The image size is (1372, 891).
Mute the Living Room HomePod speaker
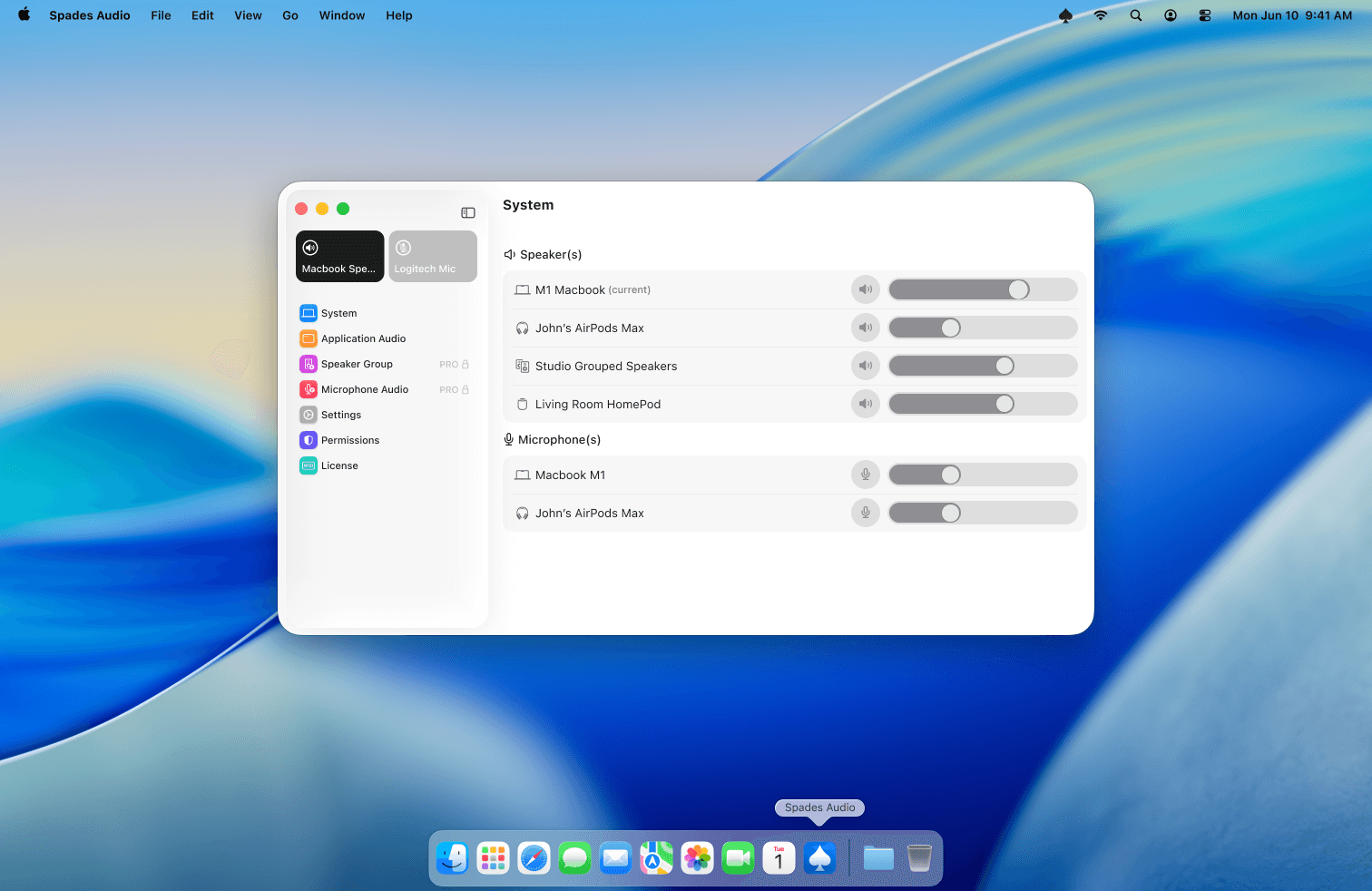[x=866, y=404]
